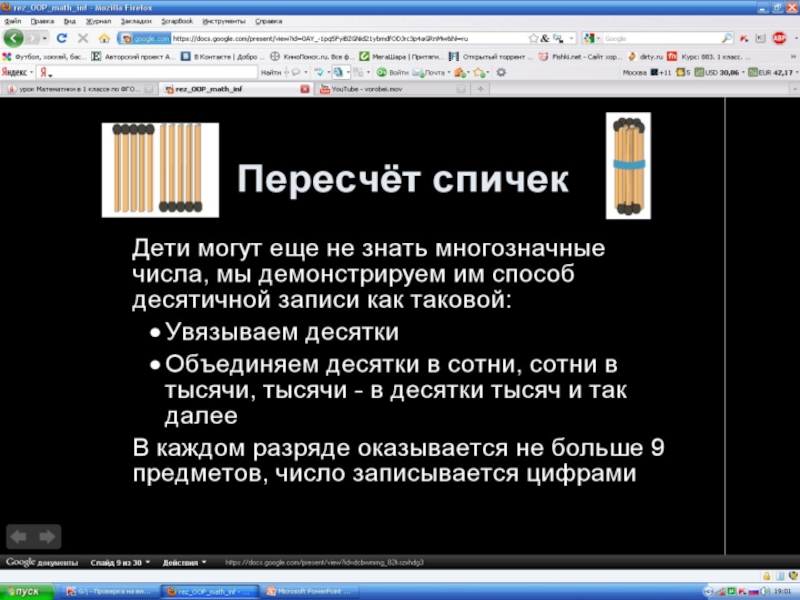The image size is (800, 600).
Task: Click the red Kaspersky K icon
Action: pos(744,38)
